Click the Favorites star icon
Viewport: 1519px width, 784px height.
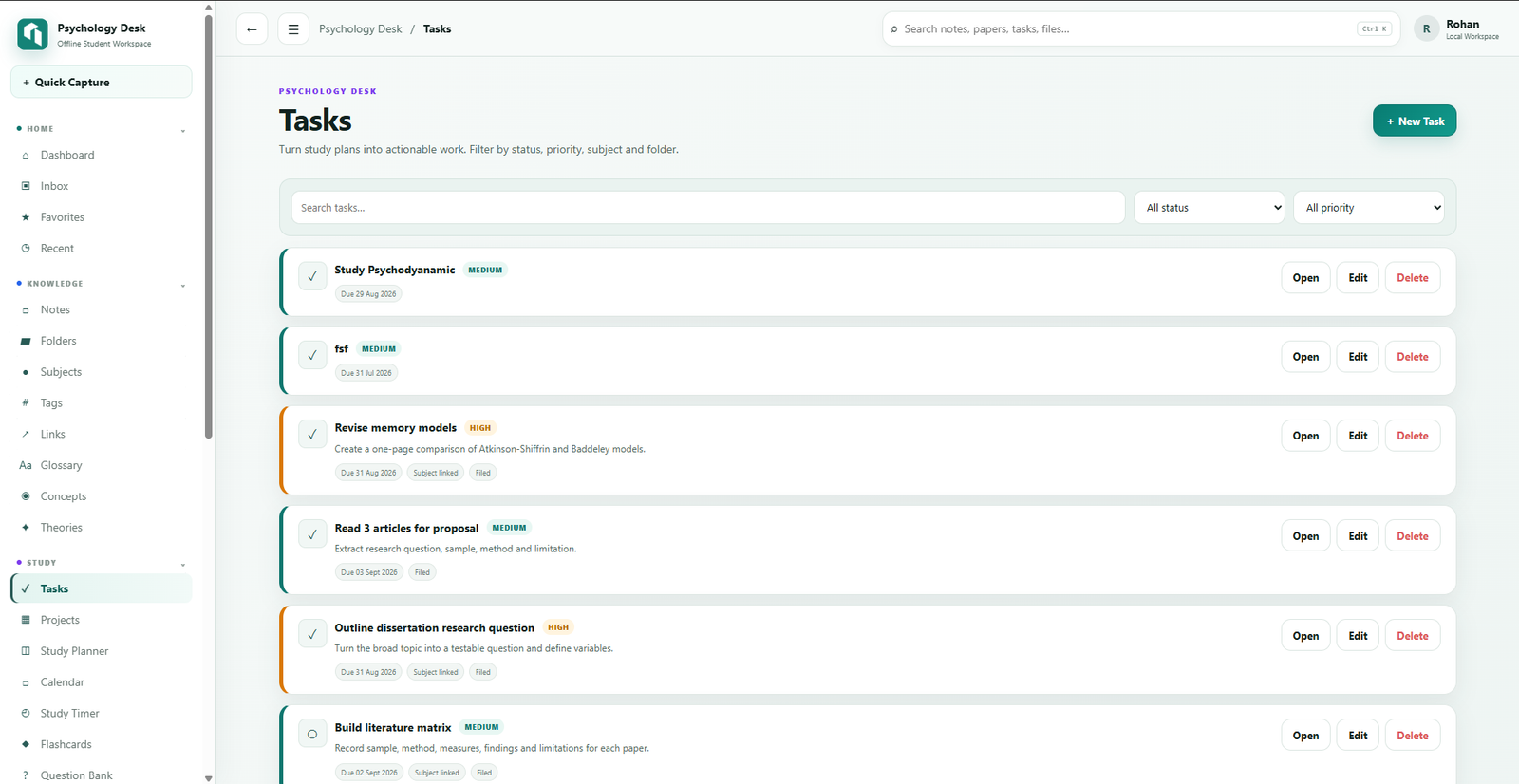coord(26,217)
